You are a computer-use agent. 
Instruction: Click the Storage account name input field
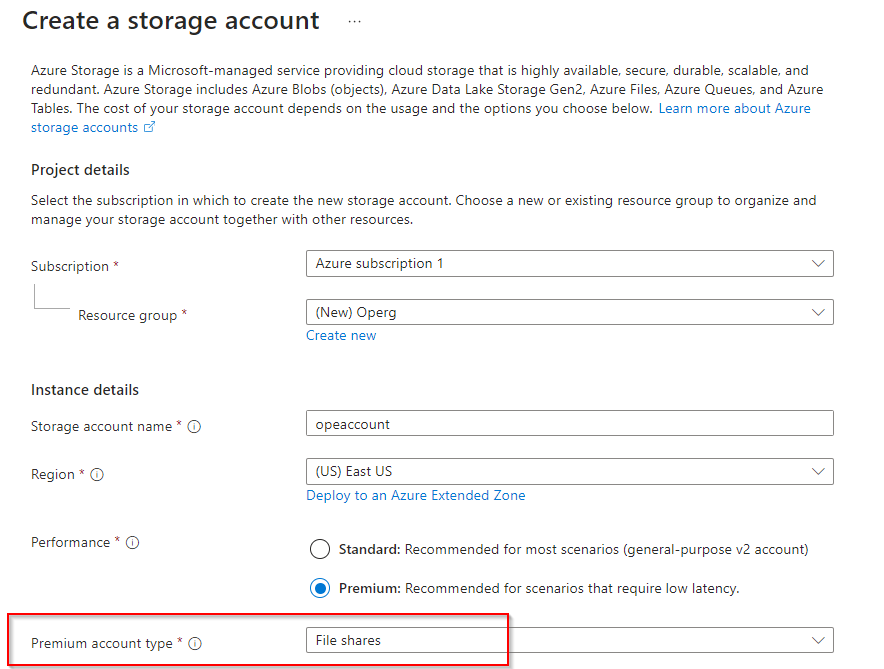[x=569, y=424]
